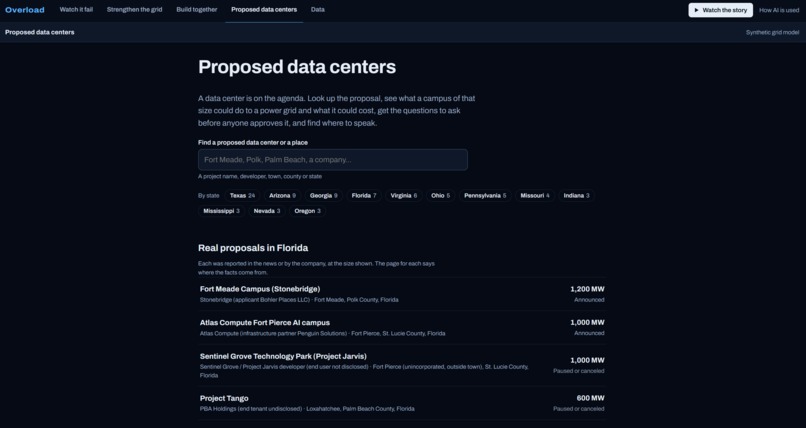Click the Watch the story play button
The width and height of the screenshot is (806, 428).
click(x=720, y=10)
